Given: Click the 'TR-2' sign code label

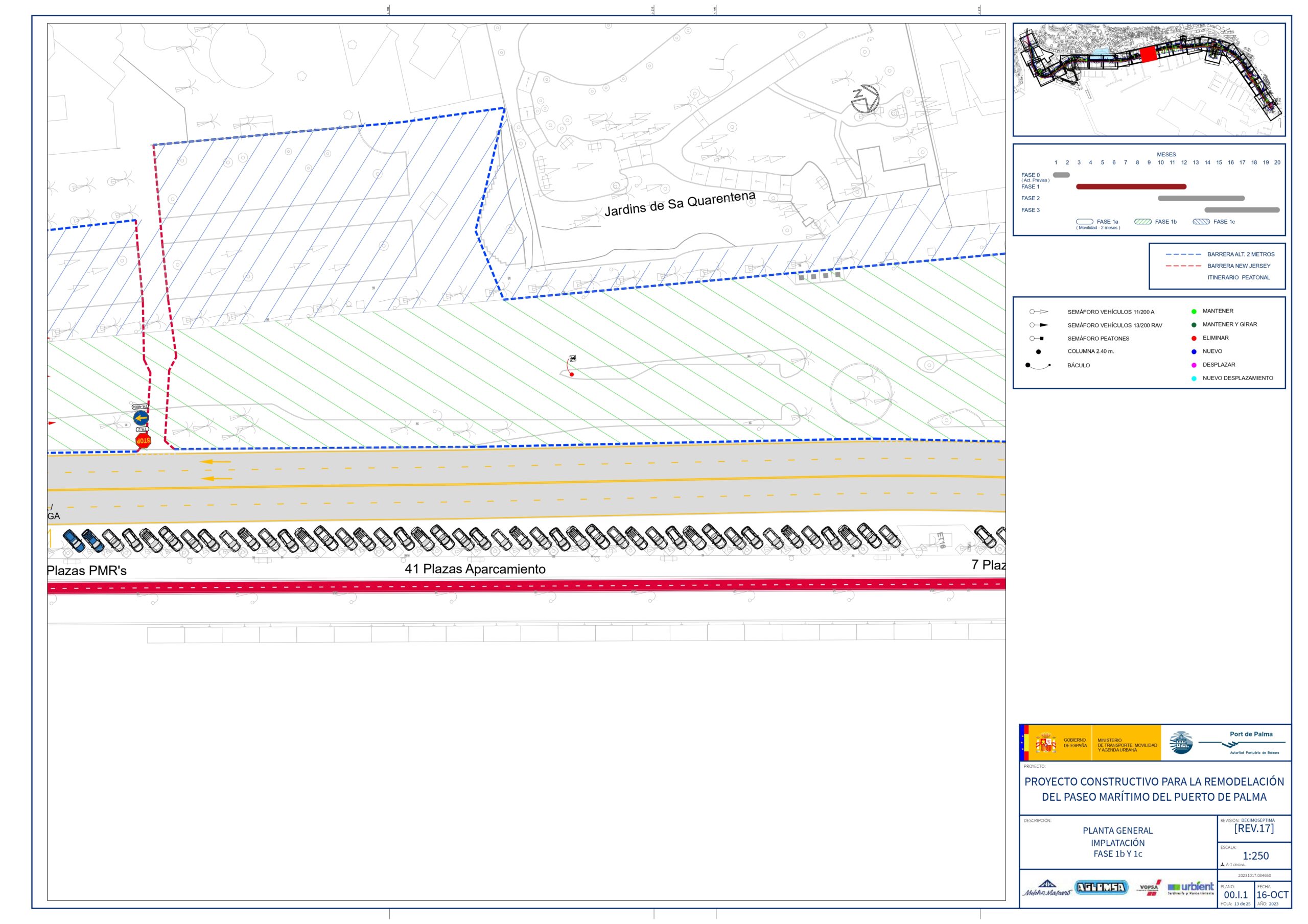Looking at the screenshot, I should pyautogui.click(x=144, y=430).
